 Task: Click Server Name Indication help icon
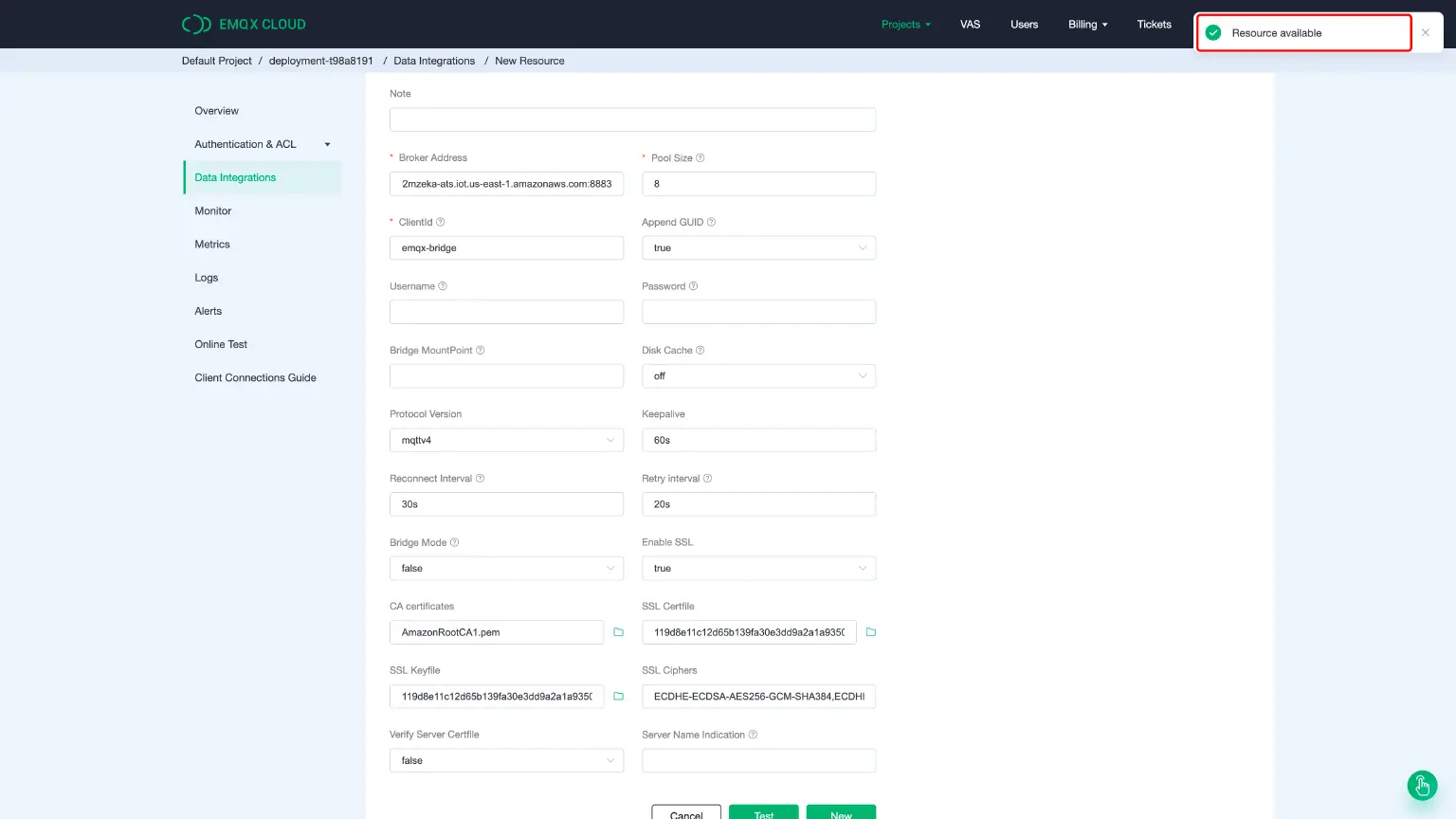click(752, 734)
